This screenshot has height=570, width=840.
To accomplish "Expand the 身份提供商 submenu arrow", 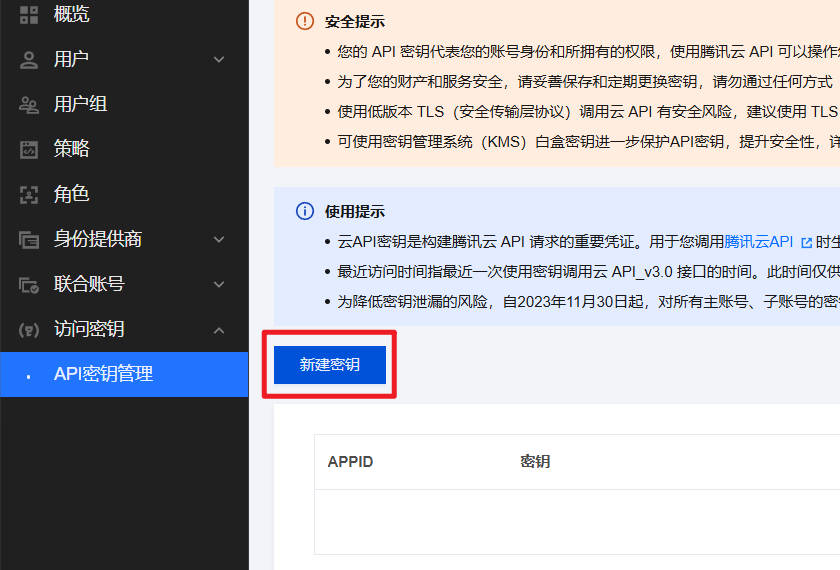I will click(x=219, y=240).
